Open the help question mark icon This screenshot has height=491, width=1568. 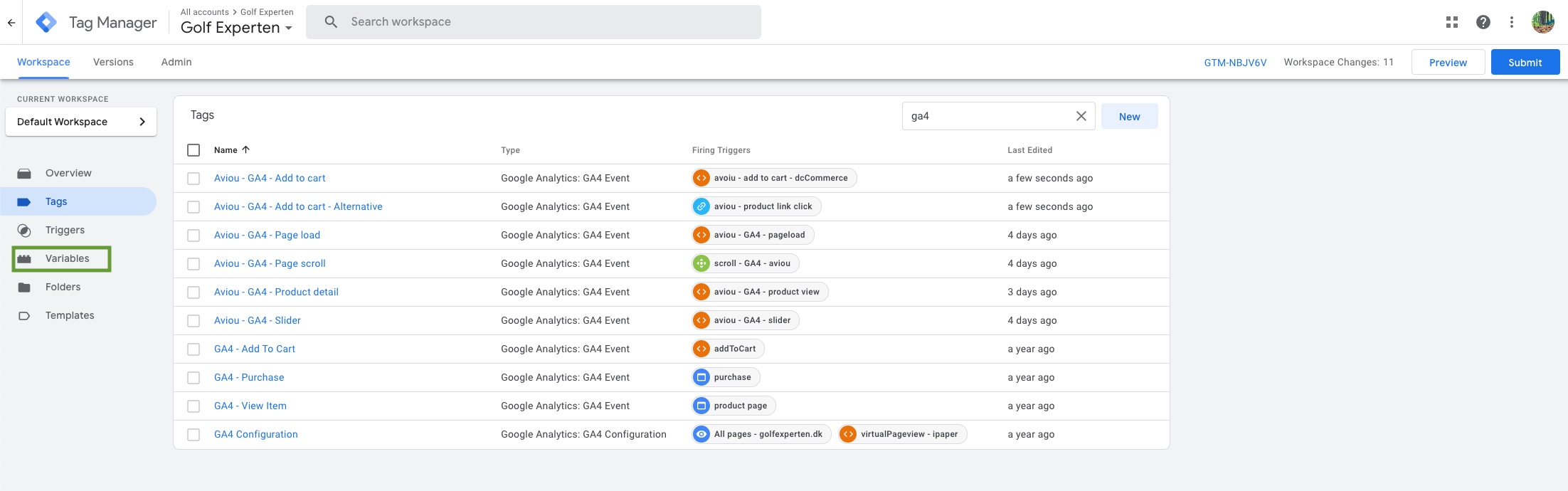(1483, 22)
